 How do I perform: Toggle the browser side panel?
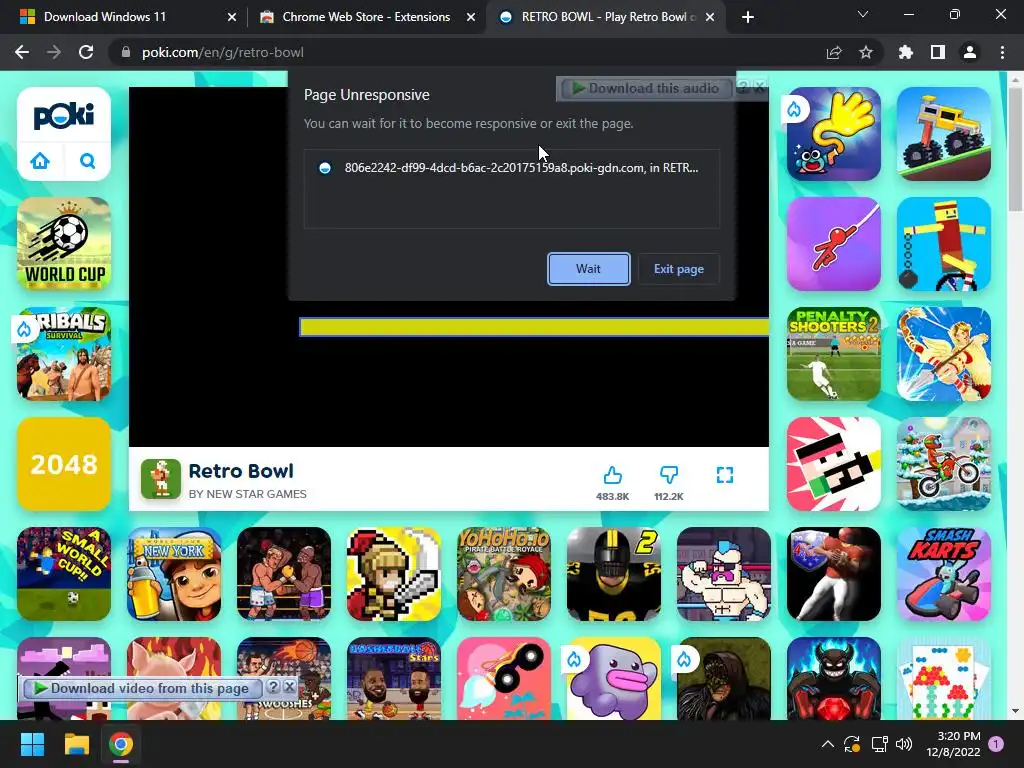[938, 52]
